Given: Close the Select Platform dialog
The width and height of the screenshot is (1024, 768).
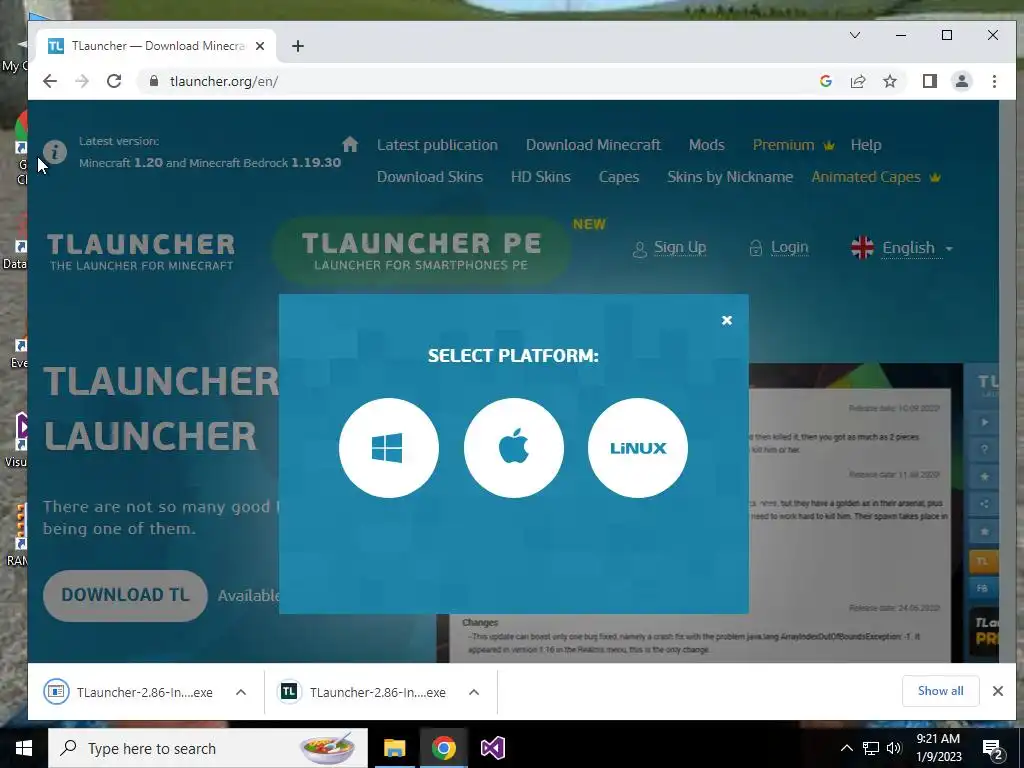Looking at the screenshot, I should click(727, 320).
